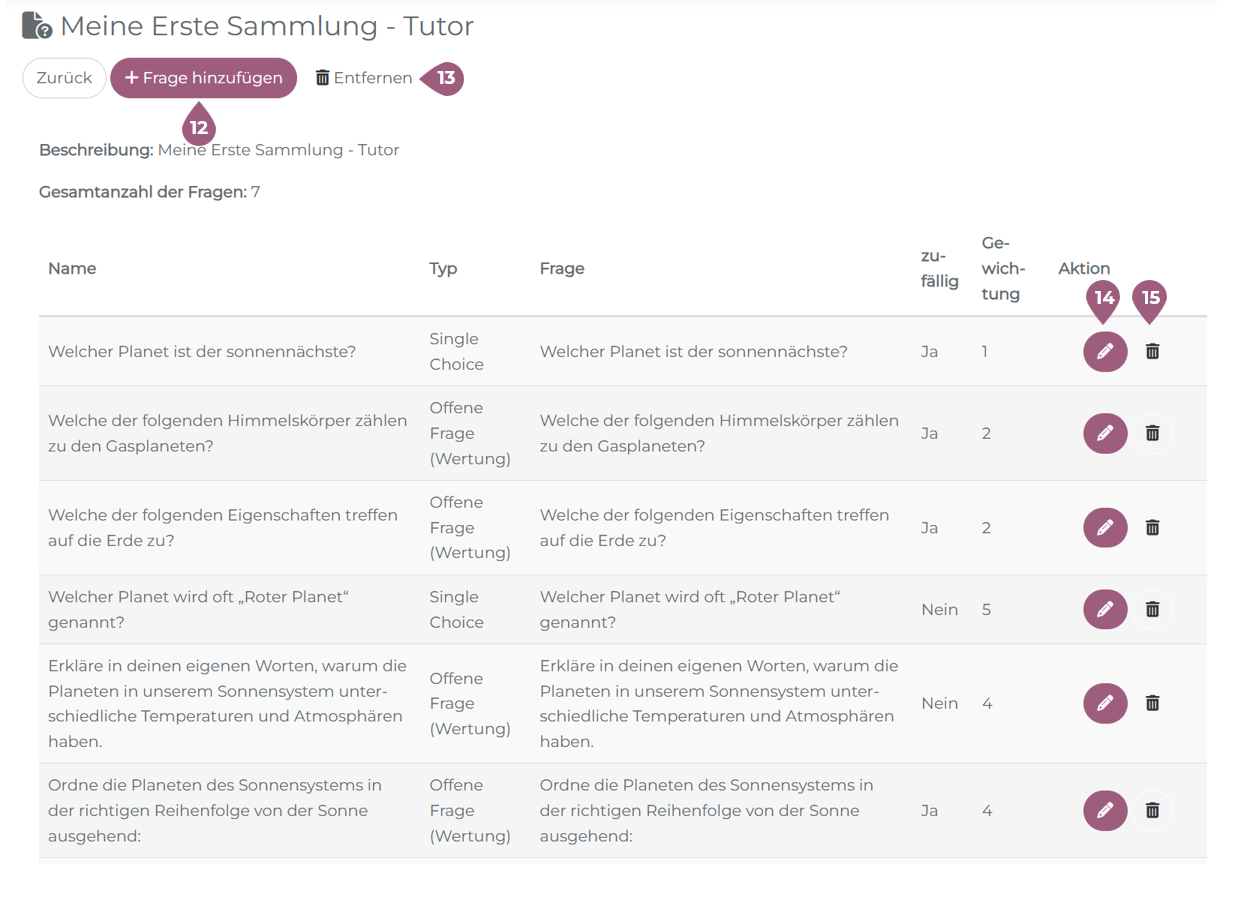Click the Typ column header
The image size is (1243, 901).
pyautogui.click(x=443, y=268)
